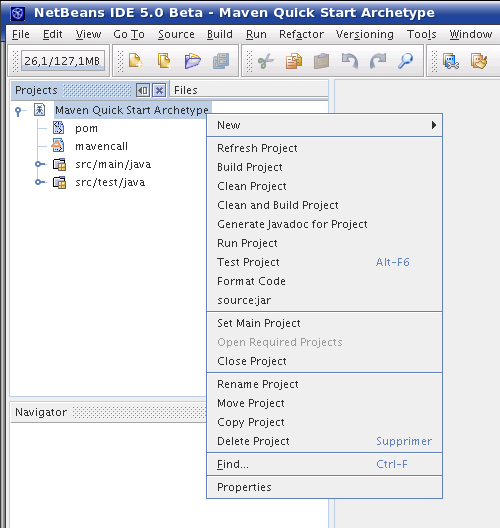Select Clean Project menu entry
This screenshot has width=500, height=528.
click(x=324, y=186)
